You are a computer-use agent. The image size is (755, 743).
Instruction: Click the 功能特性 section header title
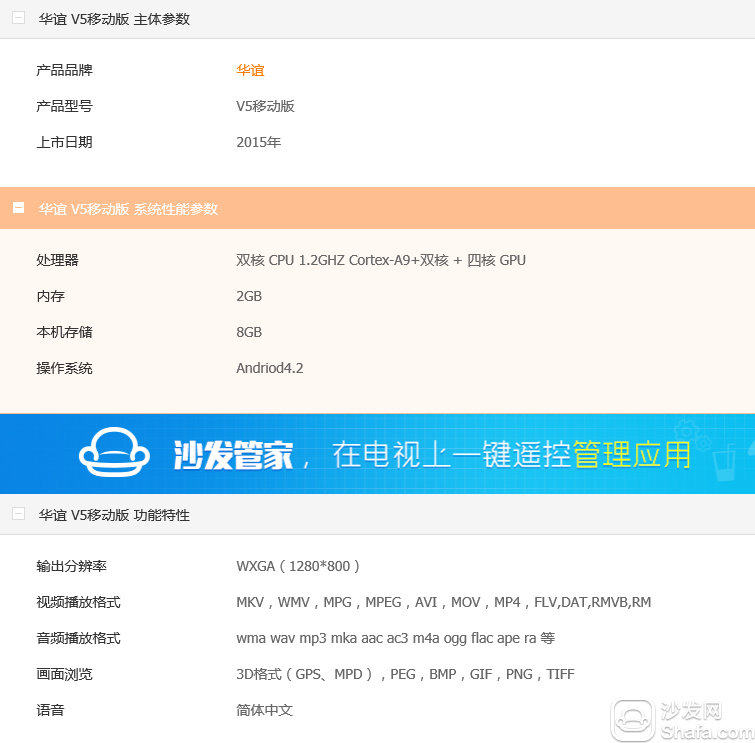114,515
